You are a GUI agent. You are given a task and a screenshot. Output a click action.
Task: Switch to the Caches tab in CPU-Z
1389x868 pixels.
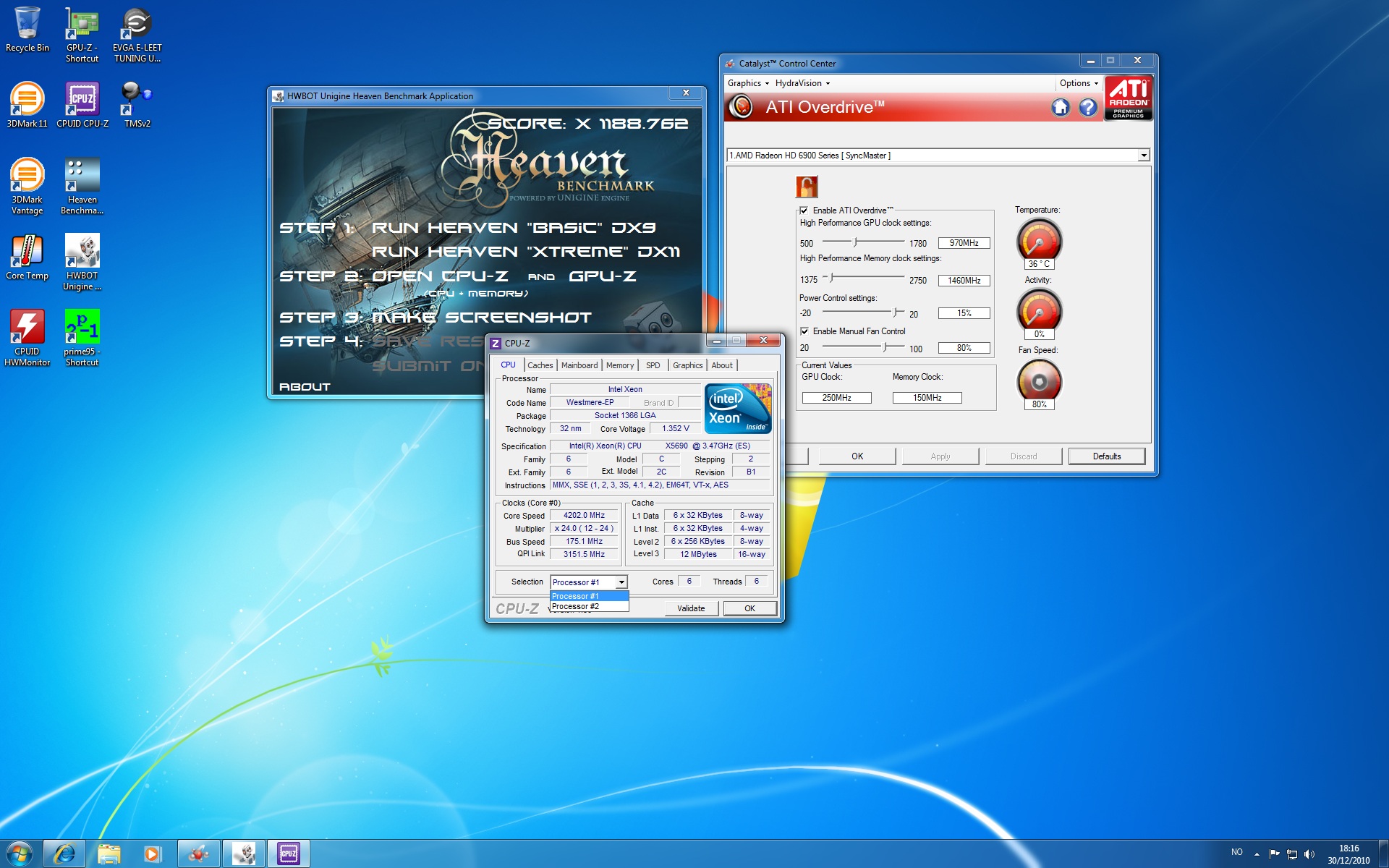(540, 365)
